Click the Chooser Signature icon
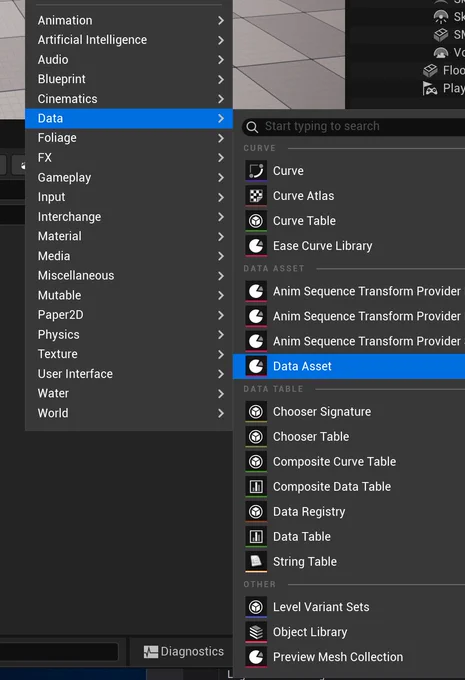The width and height of the screenshot is (465, 680). pos(256,412)
